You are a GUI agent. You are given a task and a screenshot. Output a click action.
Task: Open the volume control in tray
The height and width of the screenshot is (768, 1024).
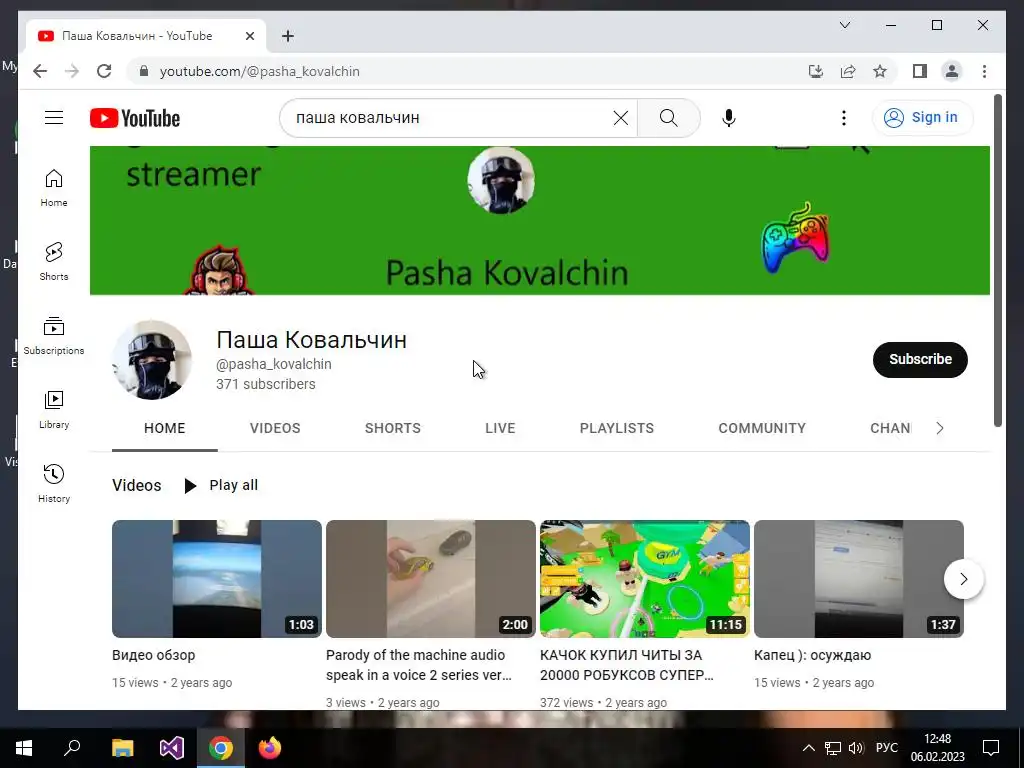pyautogui.click(x=856, y=748)
